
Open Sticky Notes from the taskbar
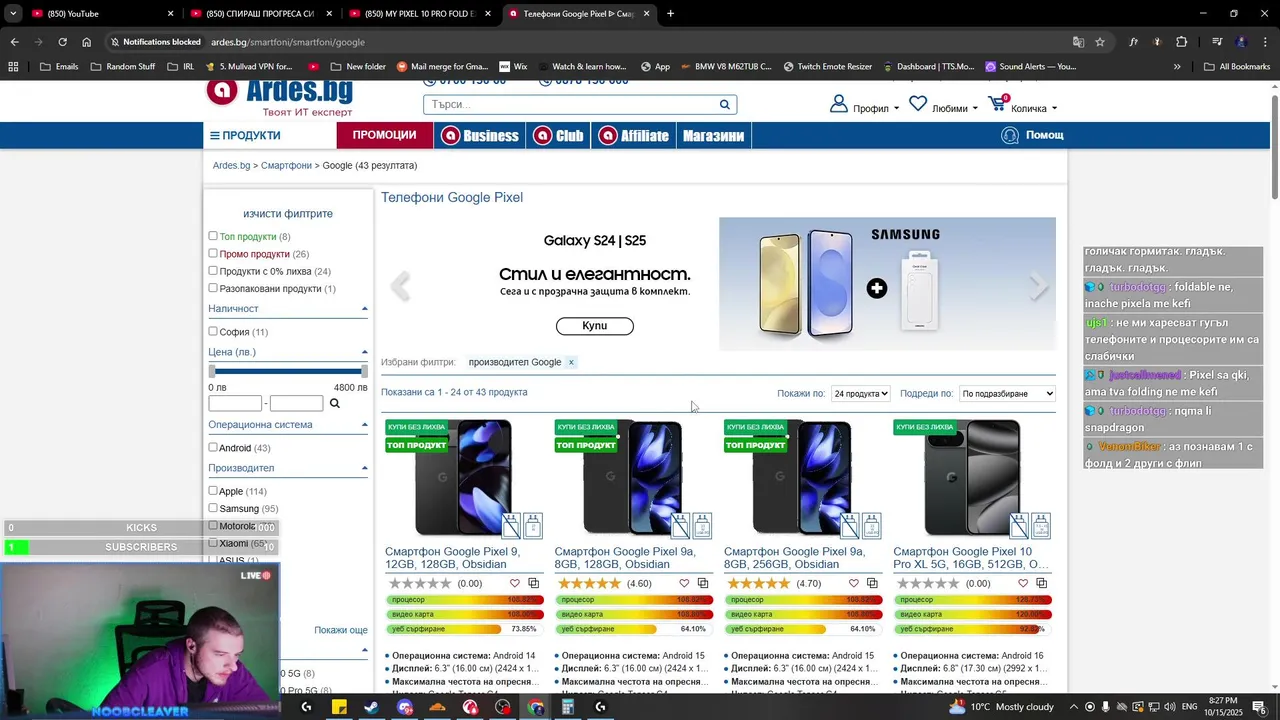coord(339,707)
